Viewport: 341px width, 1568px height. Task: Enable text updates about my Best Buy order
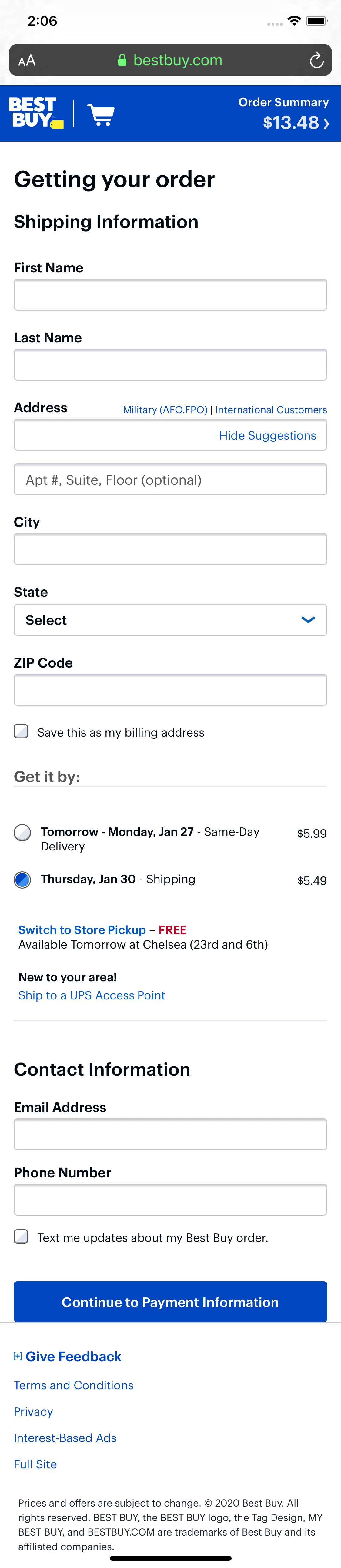tap(21, 1237)
